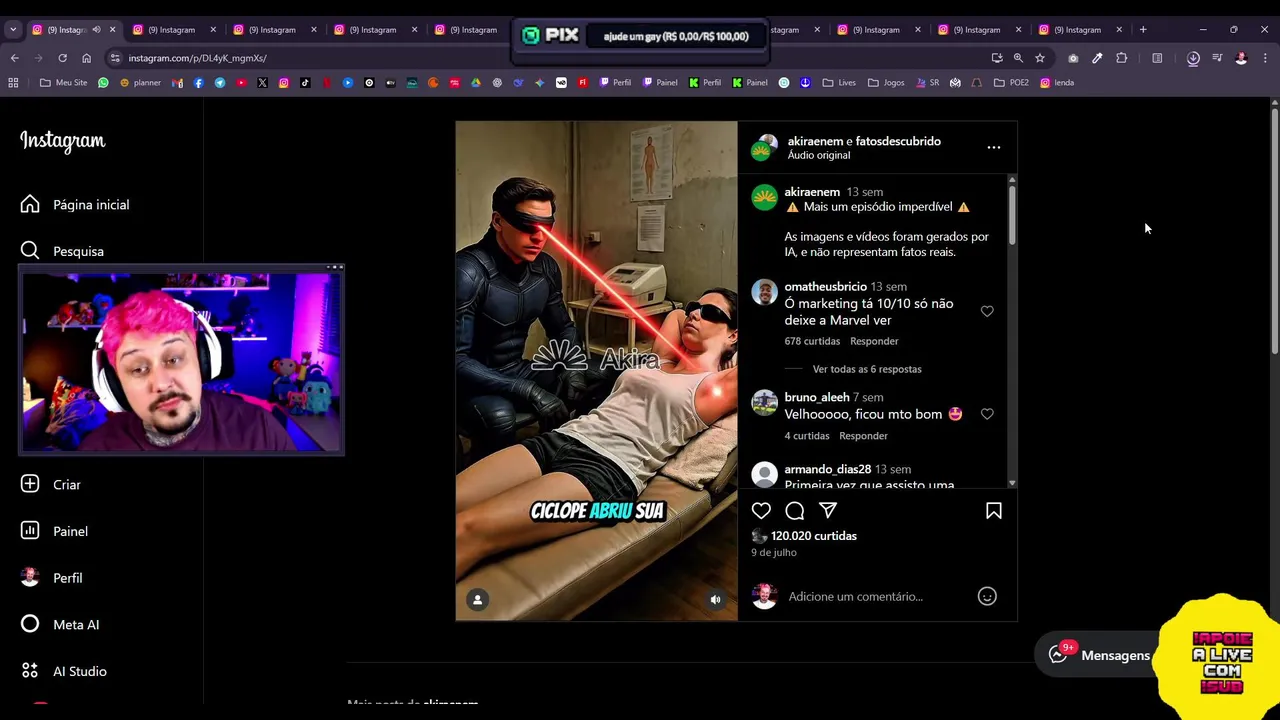Open the POE2 bookmarks folder
The image size is (1280, 720).
point(1011,83)
